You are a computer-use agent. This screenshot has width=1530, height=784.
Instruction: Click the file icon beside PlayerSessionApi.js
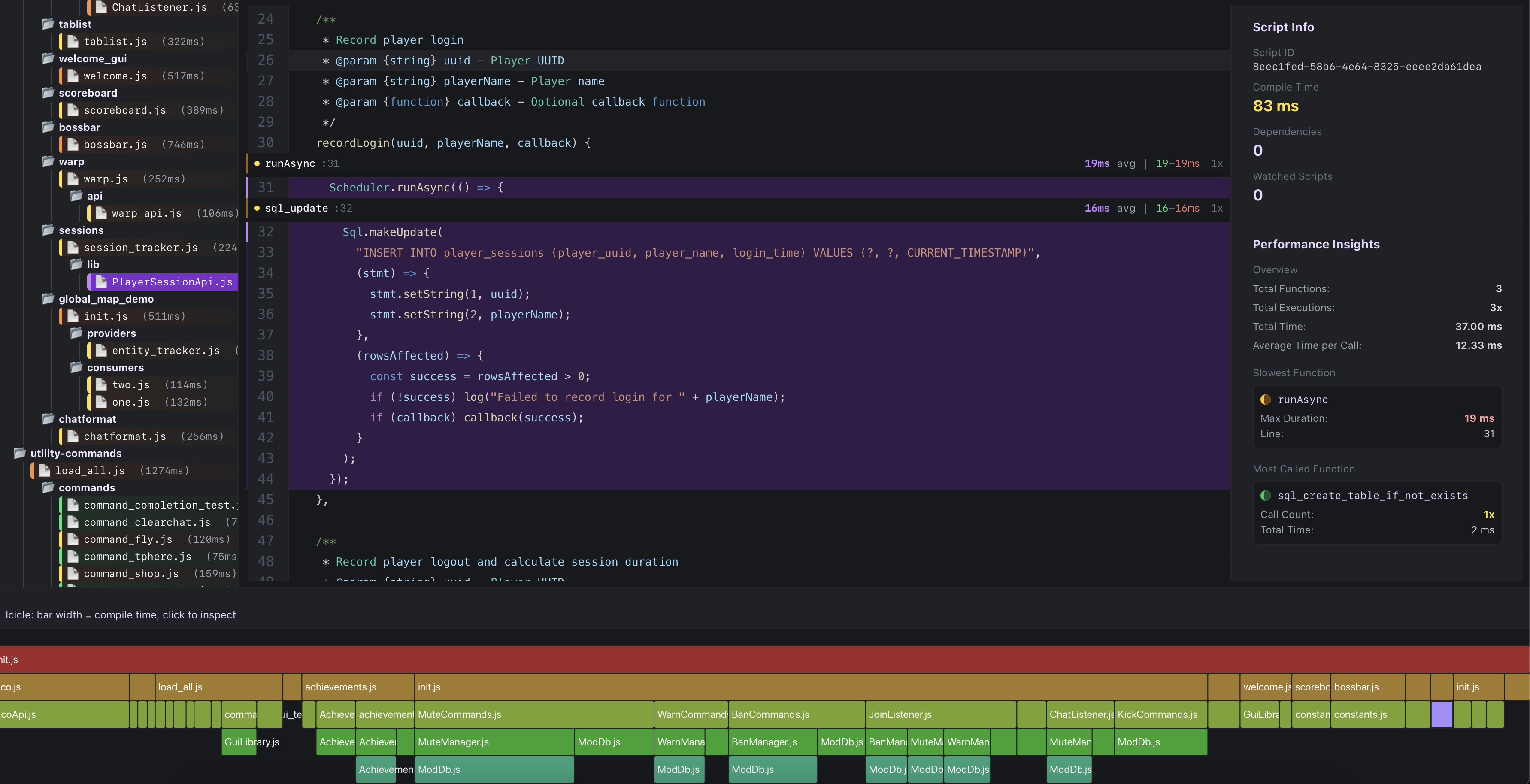pos(102,282)
